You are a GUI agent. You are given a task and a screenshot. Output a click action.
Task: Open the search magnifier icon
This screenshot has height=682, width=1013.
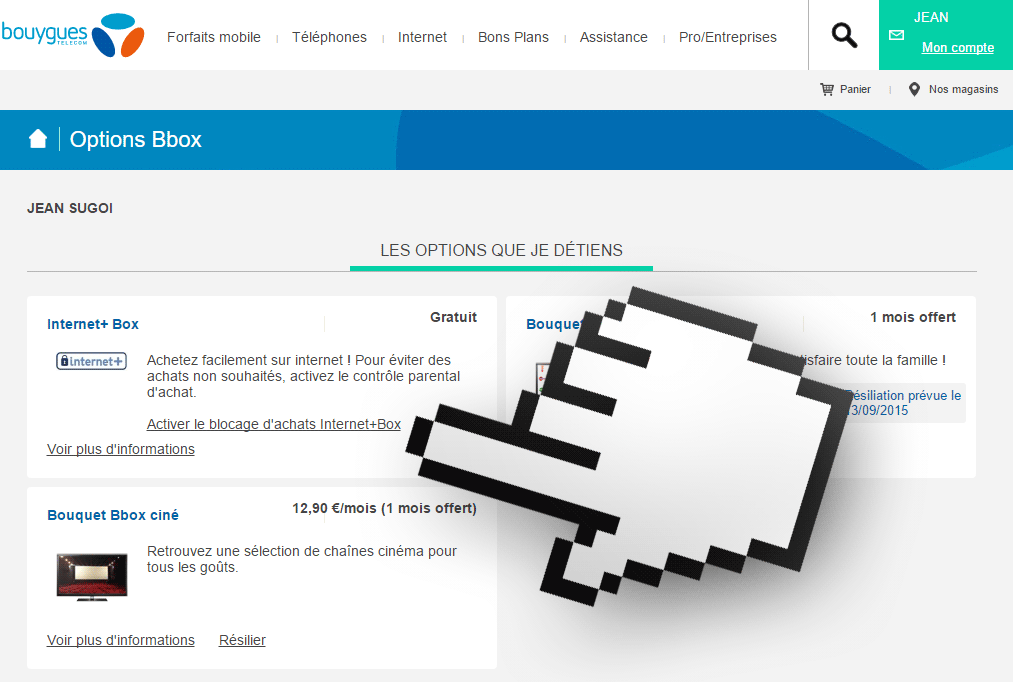[844, 35]
